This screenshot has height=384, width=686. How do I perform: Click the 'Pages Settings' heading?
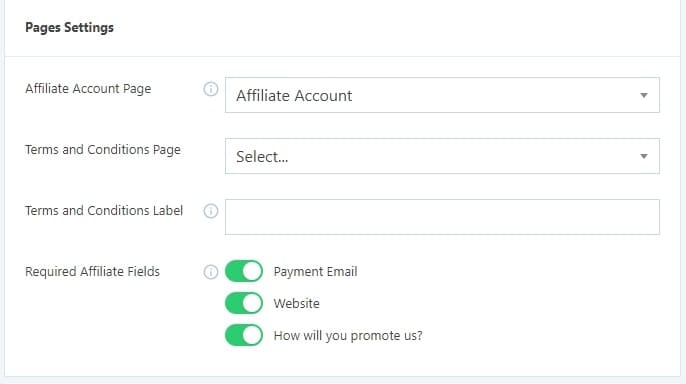pos(69,28)
